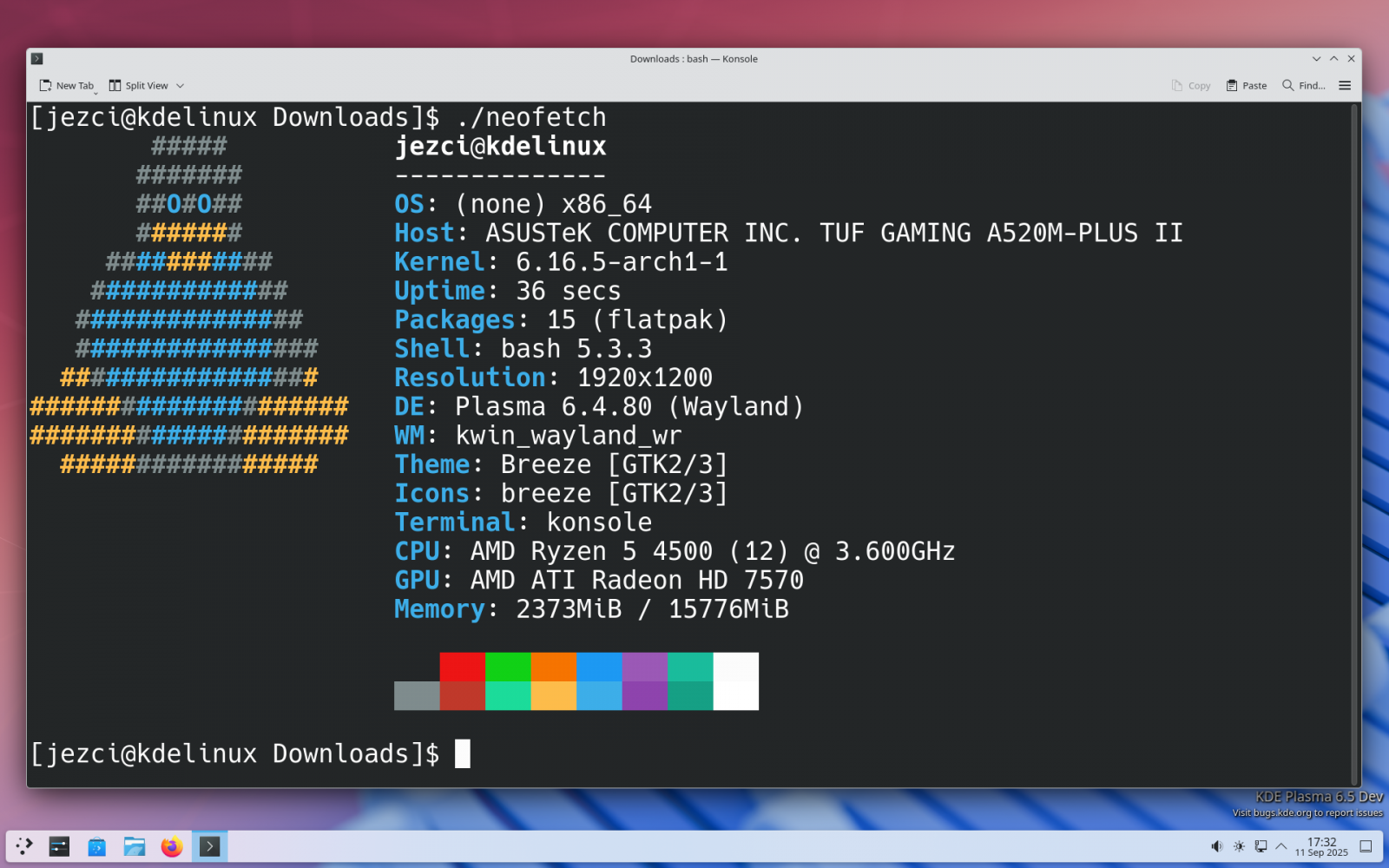Open the clock showing 17:32

[1321, 847]
